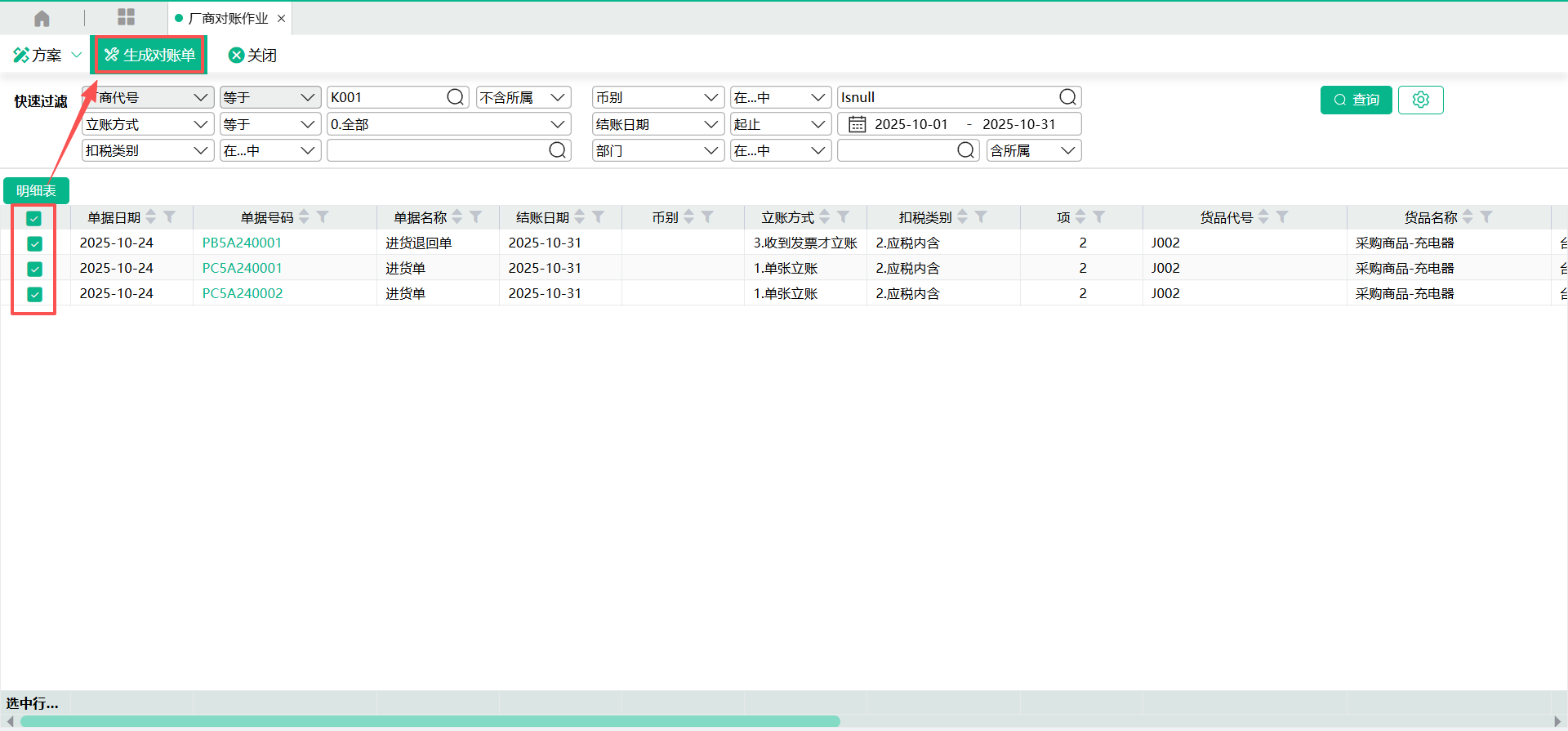Select the 明细表 tab

pos(36,190)
